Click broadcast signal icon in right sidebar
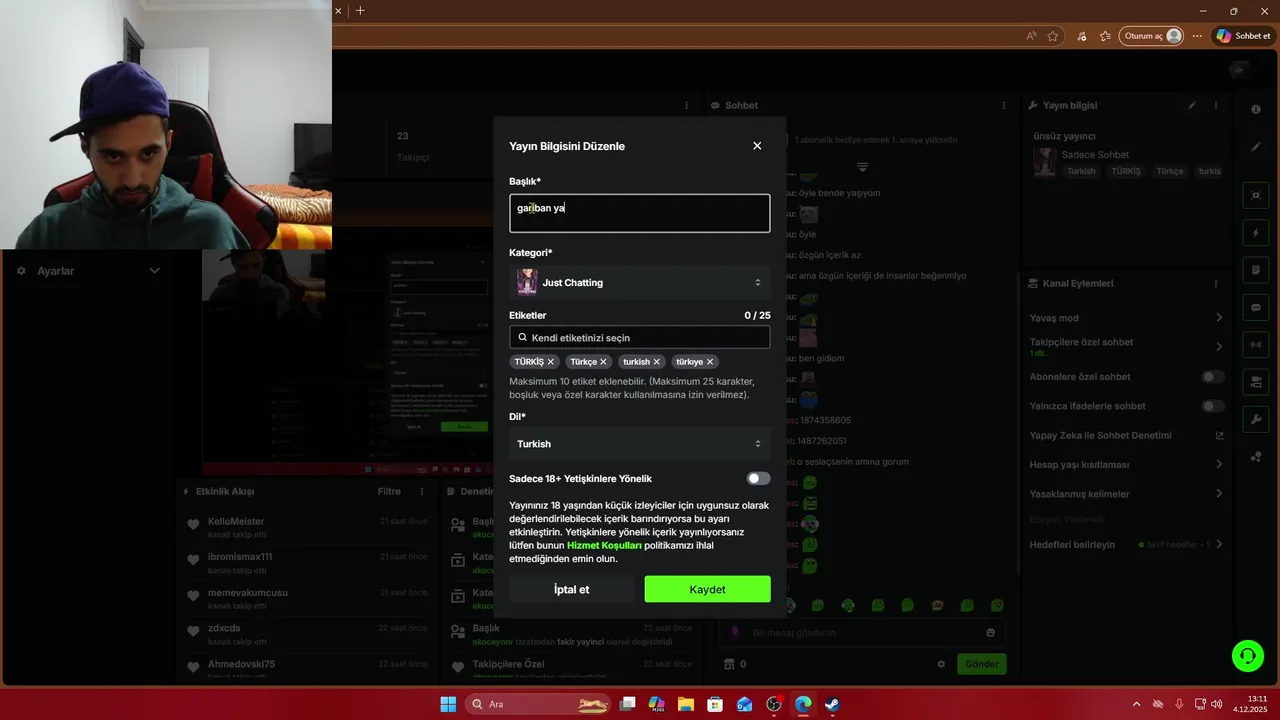This screenshot has height=720, width=1280. click(1256, 345)
